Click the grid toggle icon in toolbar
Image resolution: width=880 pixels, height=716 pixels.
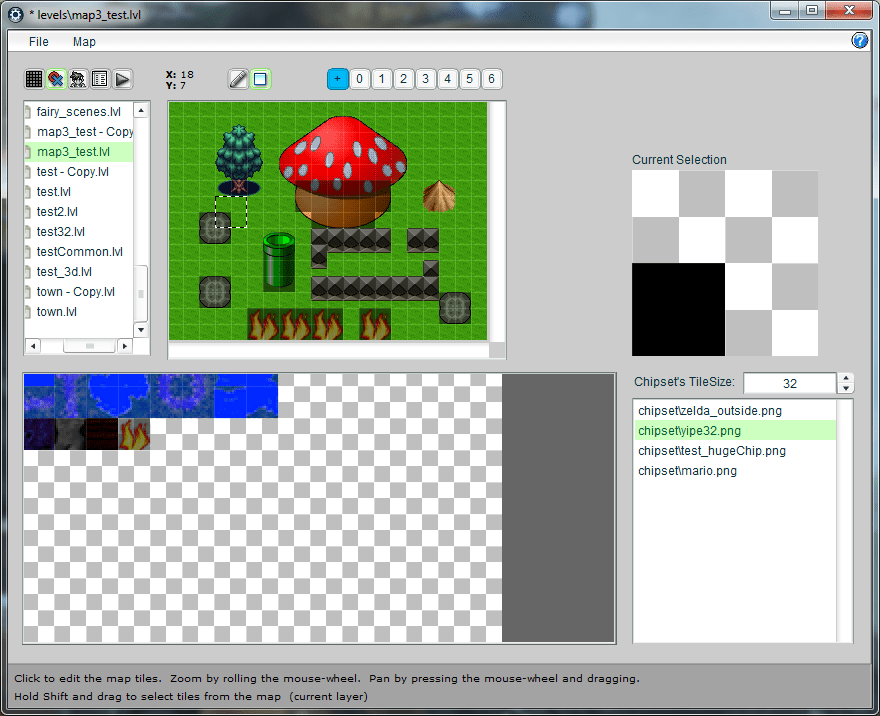point(34,79)
